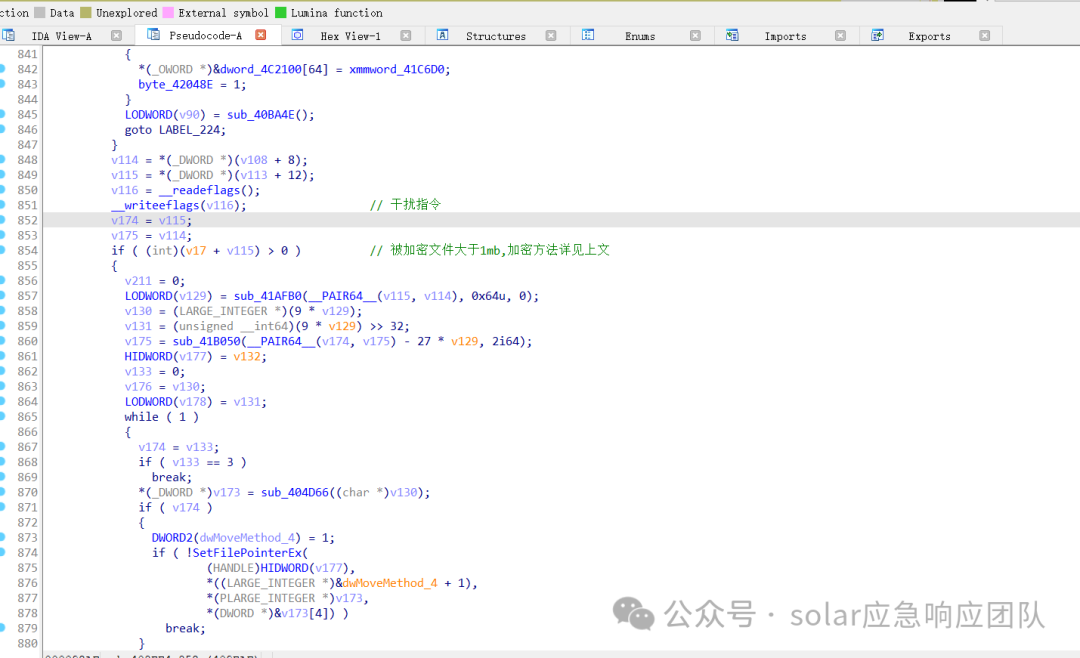Close the Pseudocode-A tab with red X

(x=261, y=35)
